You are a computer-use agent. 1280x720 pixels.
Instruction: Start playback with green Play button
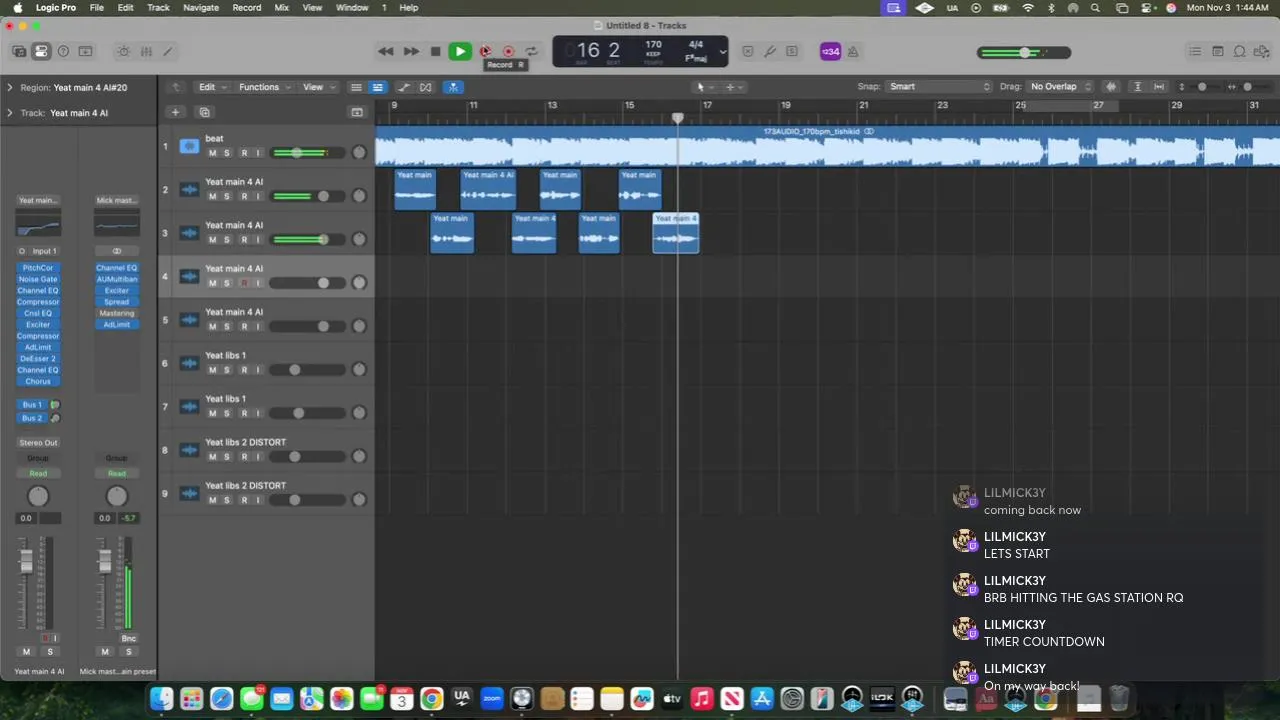click(x=460, y=51)
